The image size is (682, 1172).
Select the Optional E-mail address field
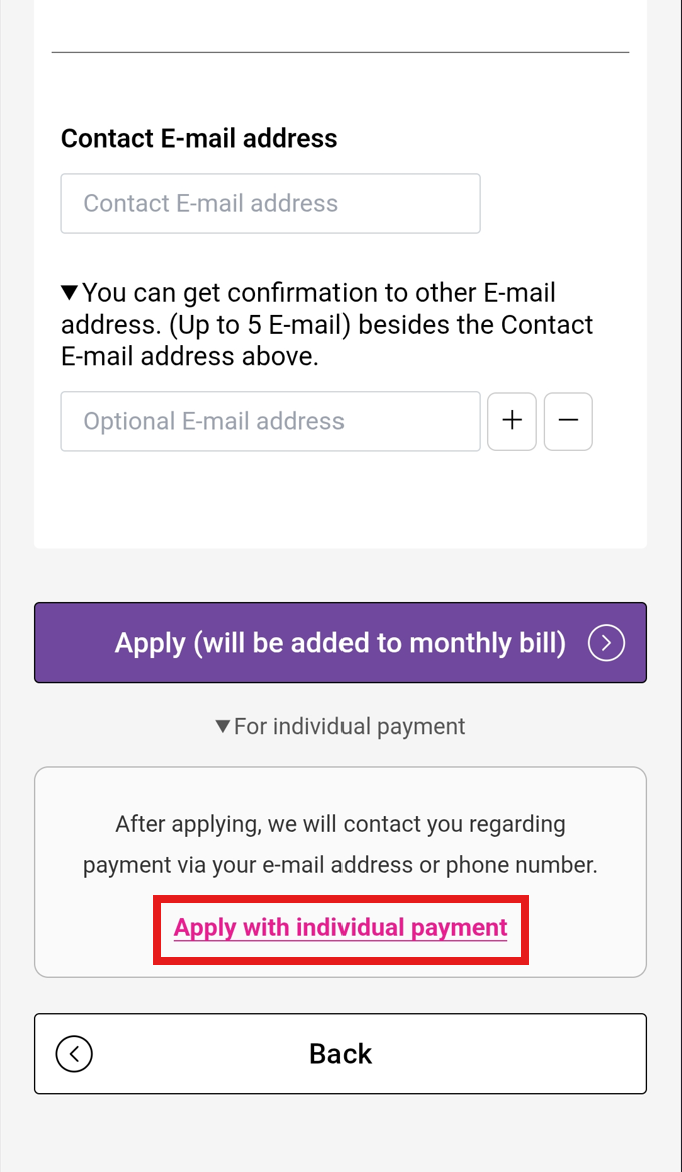pos(270,421)
